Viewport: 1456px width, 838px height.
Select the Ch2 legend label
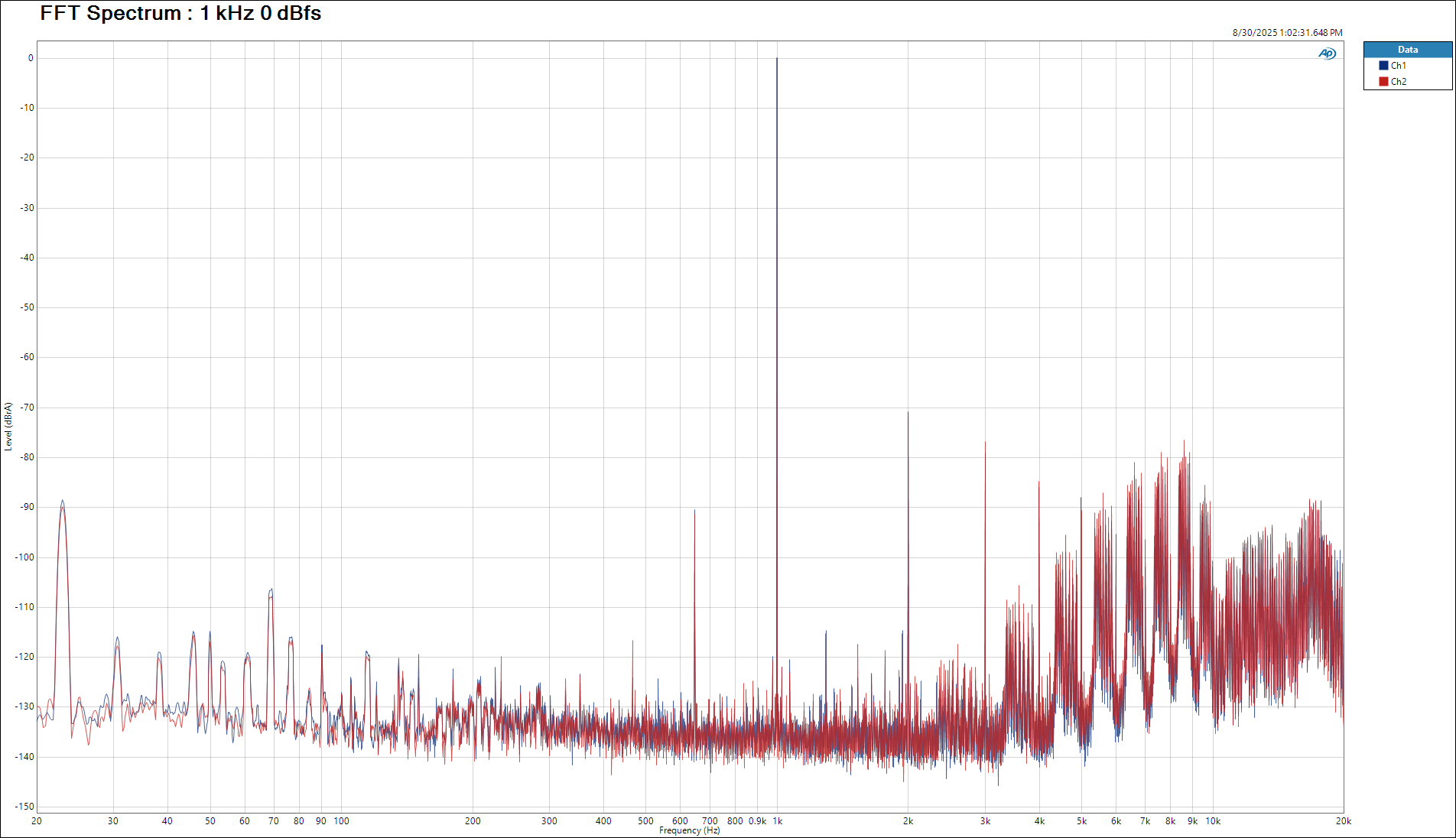(1398, 82)
